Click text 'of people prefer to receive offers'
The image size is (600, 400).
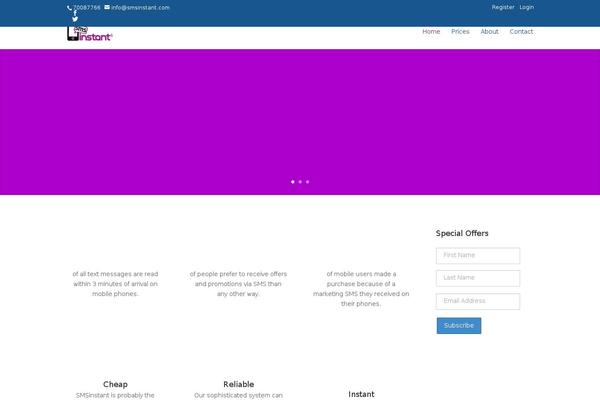click(x=238, y=274)
